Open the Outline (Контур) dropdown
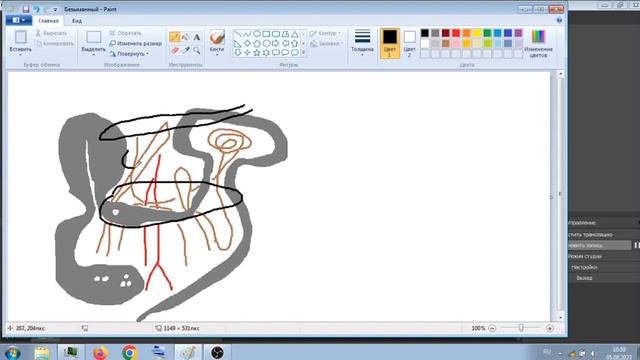This screenshot has width=640, height=360. (325, 33)
